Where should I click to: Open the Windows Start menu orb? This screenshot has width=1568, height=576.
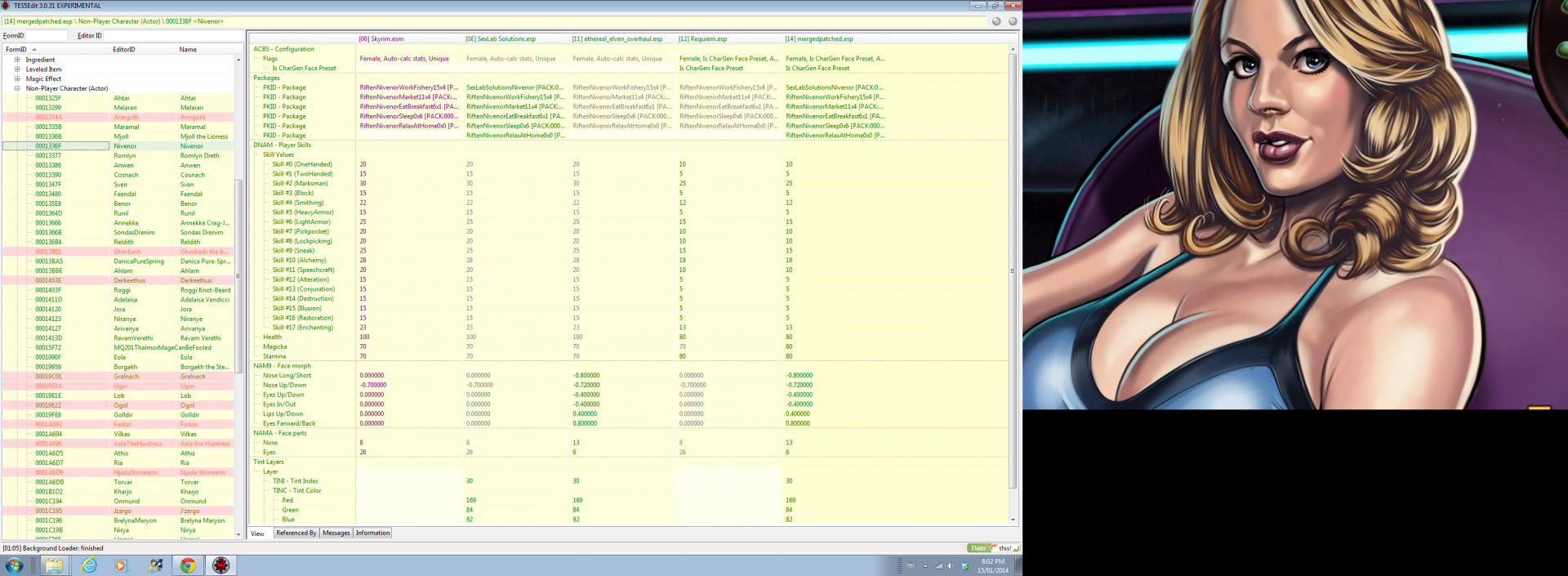click(14, 565)
